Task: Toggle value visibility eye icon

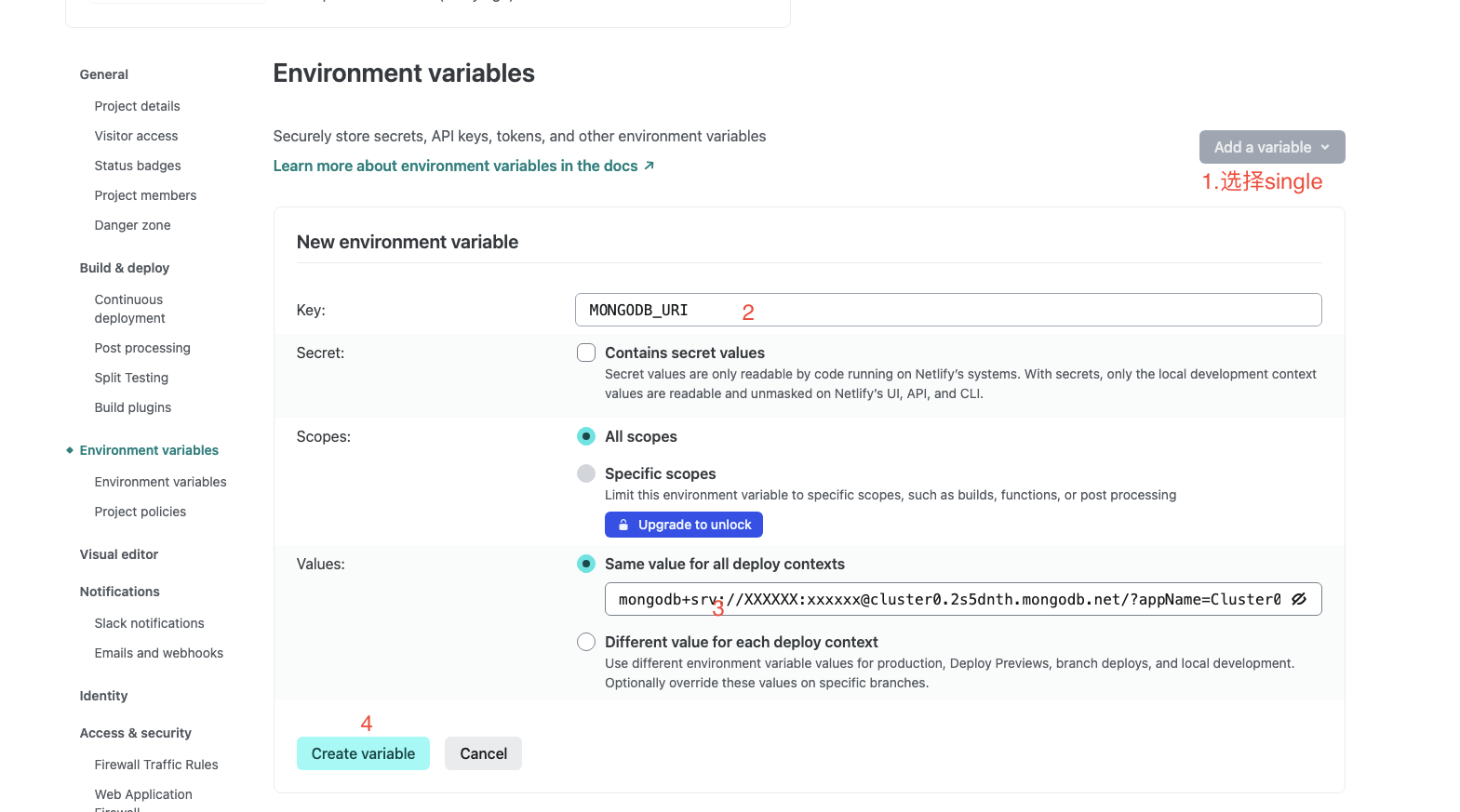Action: coord(1299,599)
